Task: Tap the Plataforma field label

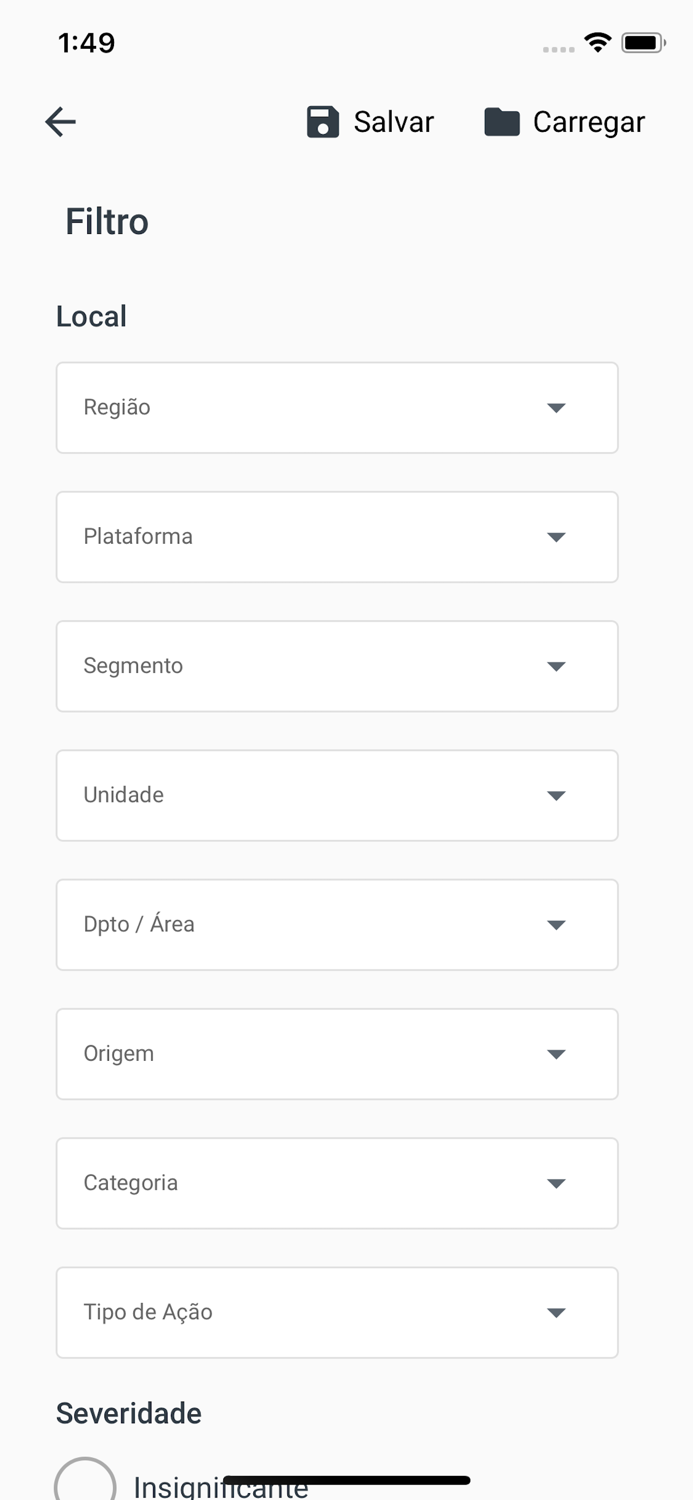Action: 138,536
